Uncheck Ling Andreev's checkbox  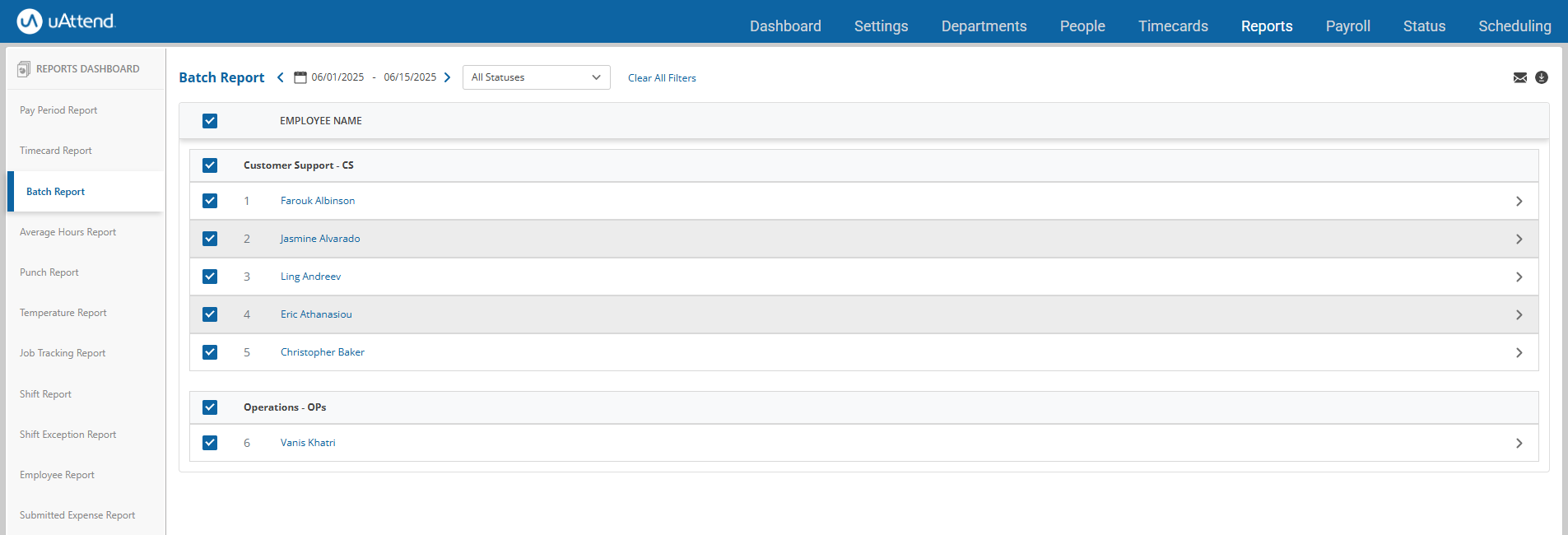click(x=210, y=277)
